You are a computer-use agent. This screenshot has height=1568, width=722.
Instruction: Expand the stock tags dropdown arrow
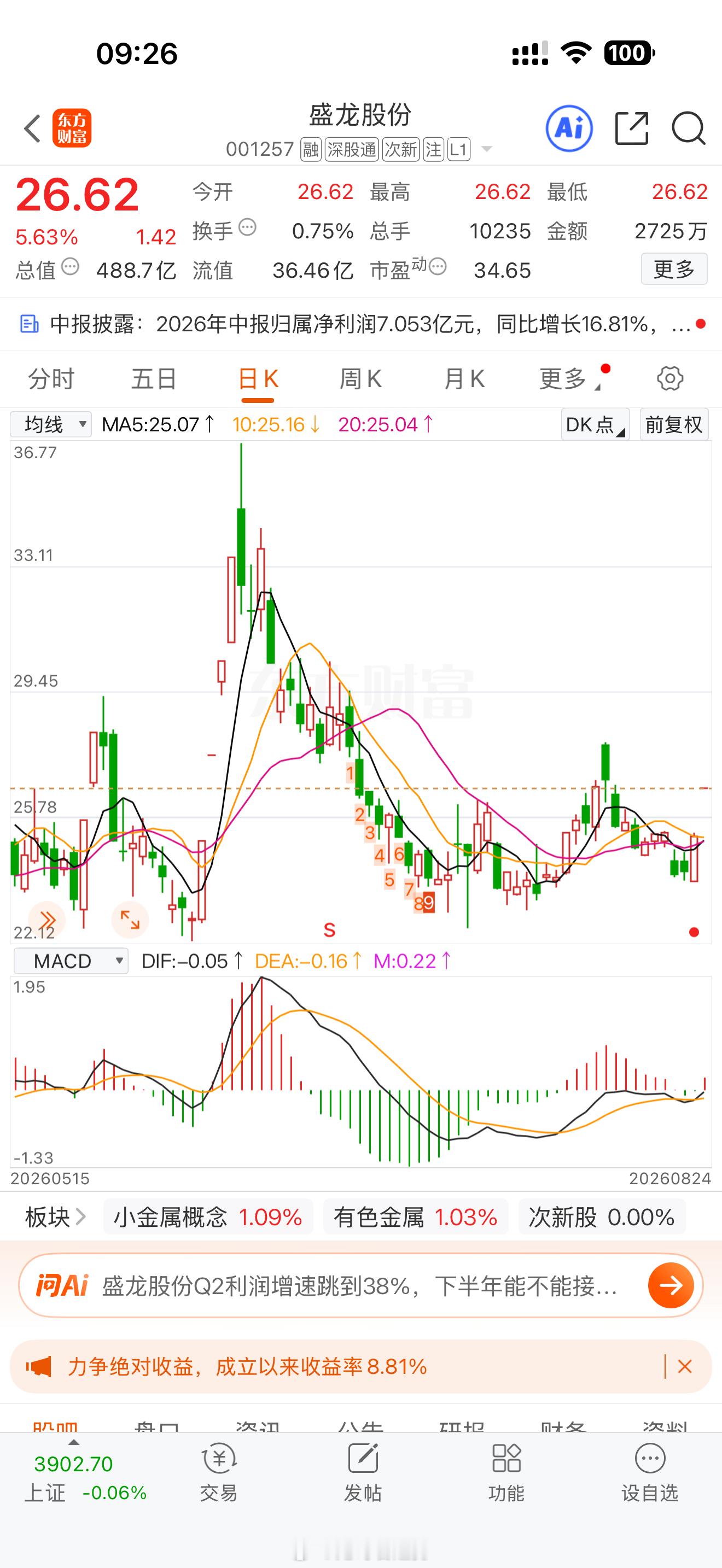486,149
